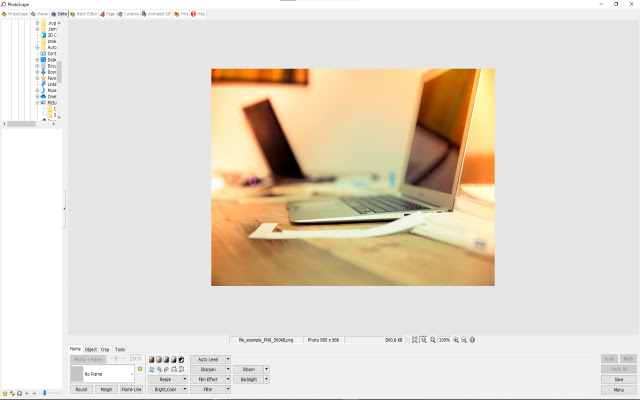Open the PhotoScape home tab
The image size is (640, 400).
(x=15, y=14)
